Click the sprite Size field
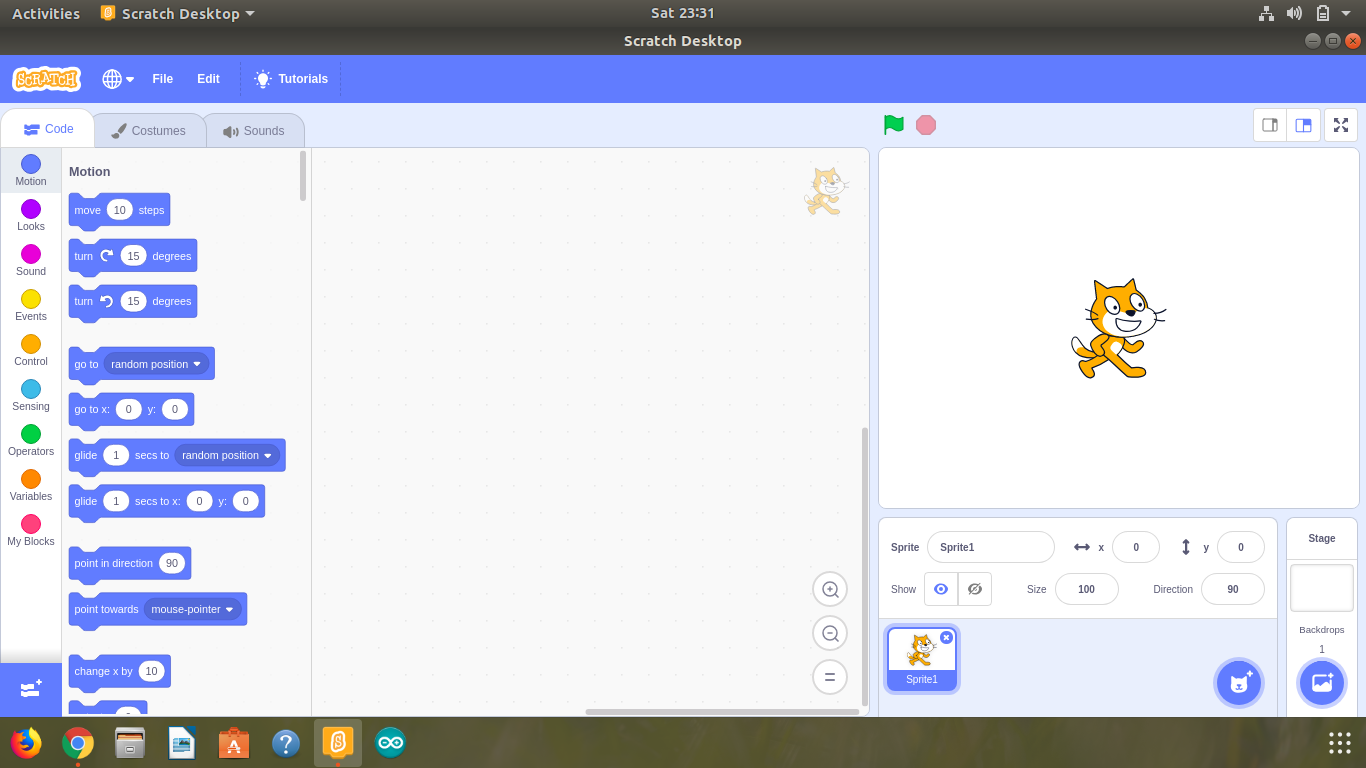This screenshot has height=768, width=1366. pos(1087,589)
